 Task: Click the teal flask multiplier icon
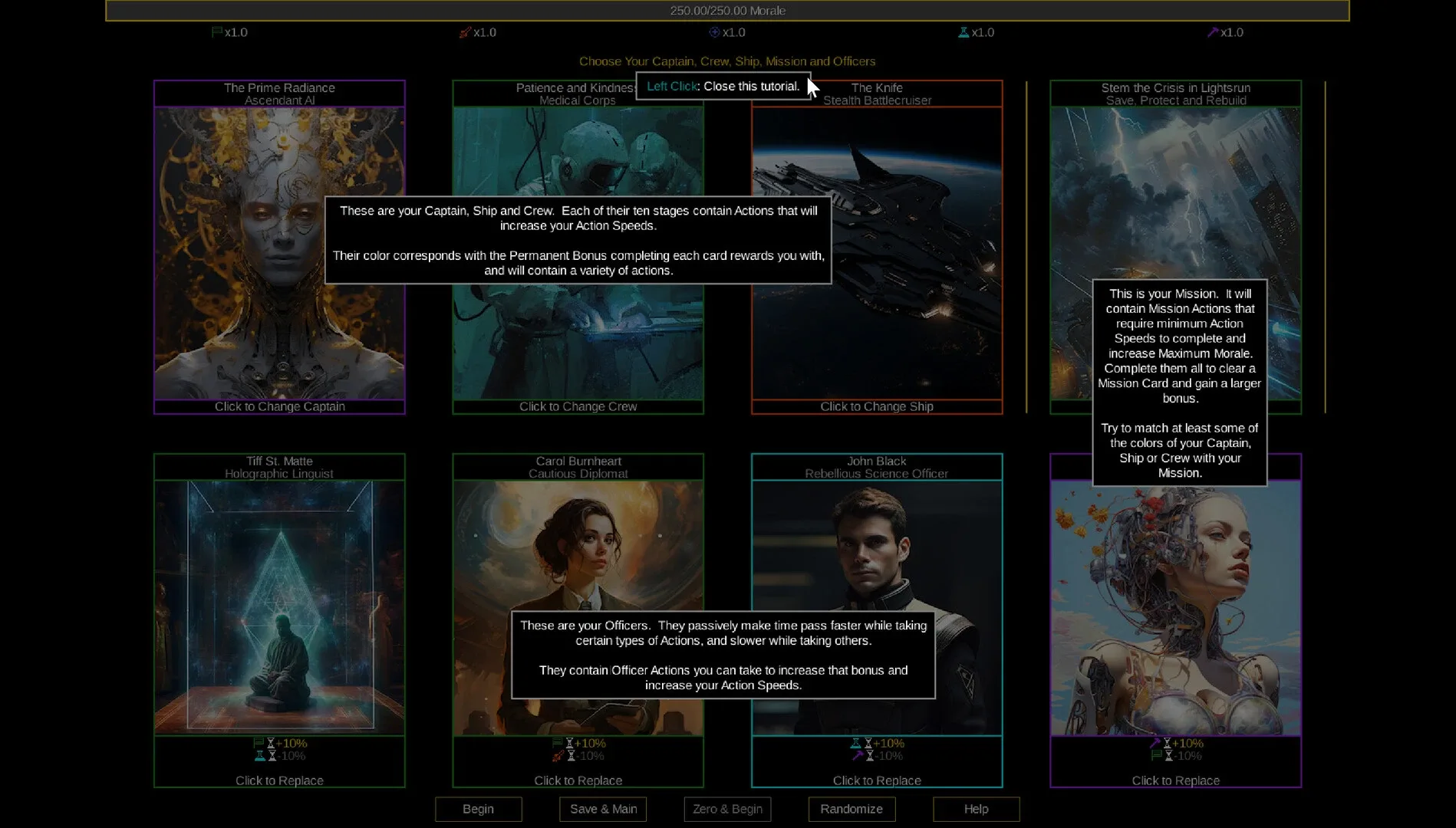964,32
